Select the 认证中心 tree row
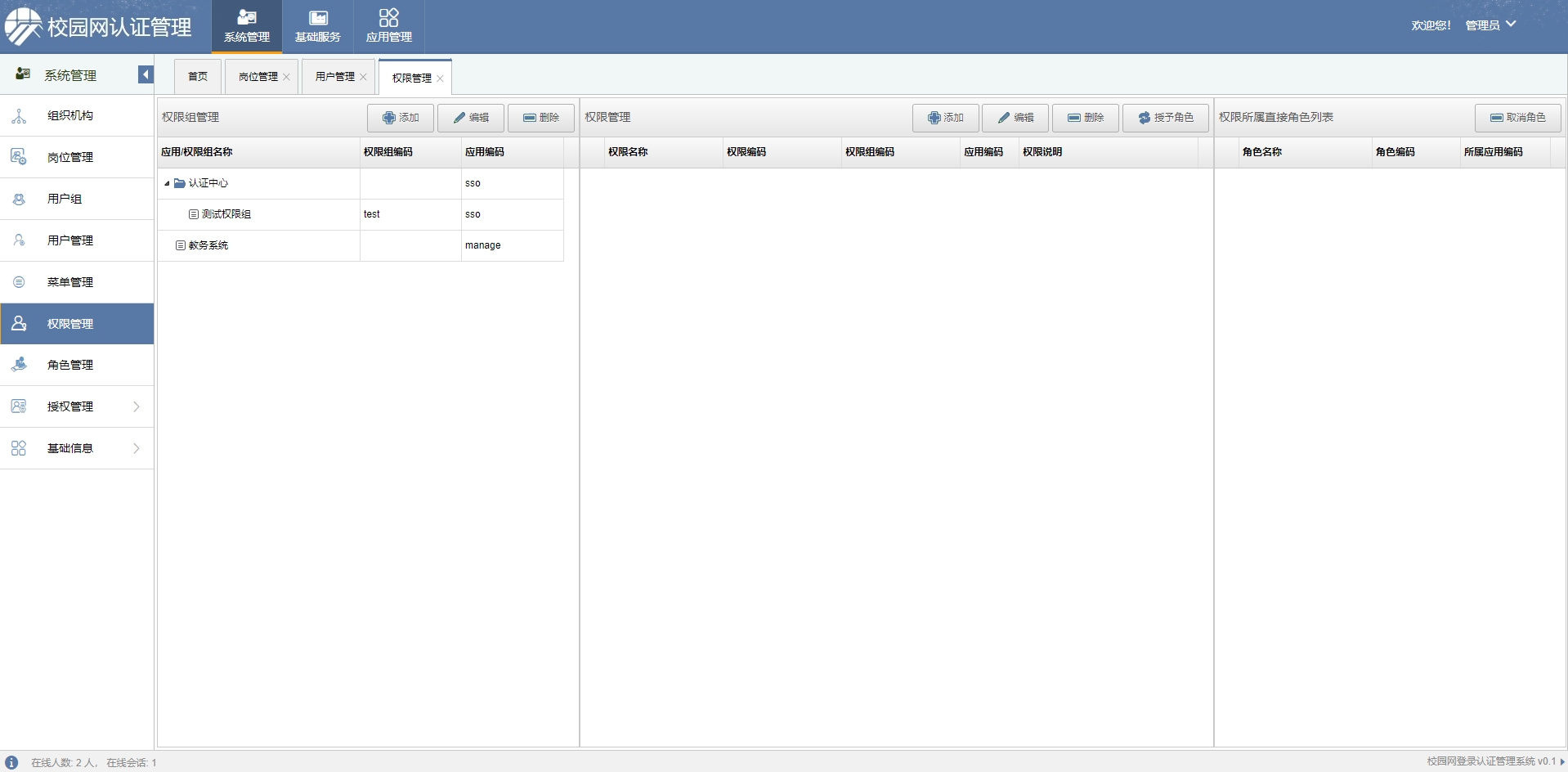 tap(361, 183)
